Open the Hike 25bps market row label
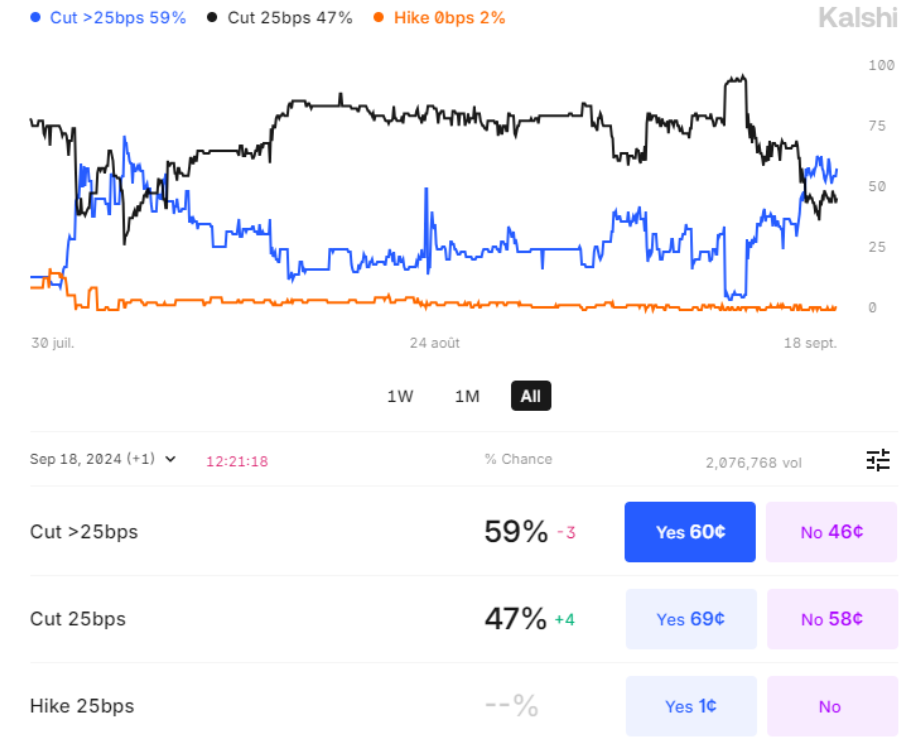920x748 pixels. (x=82, y=706)
